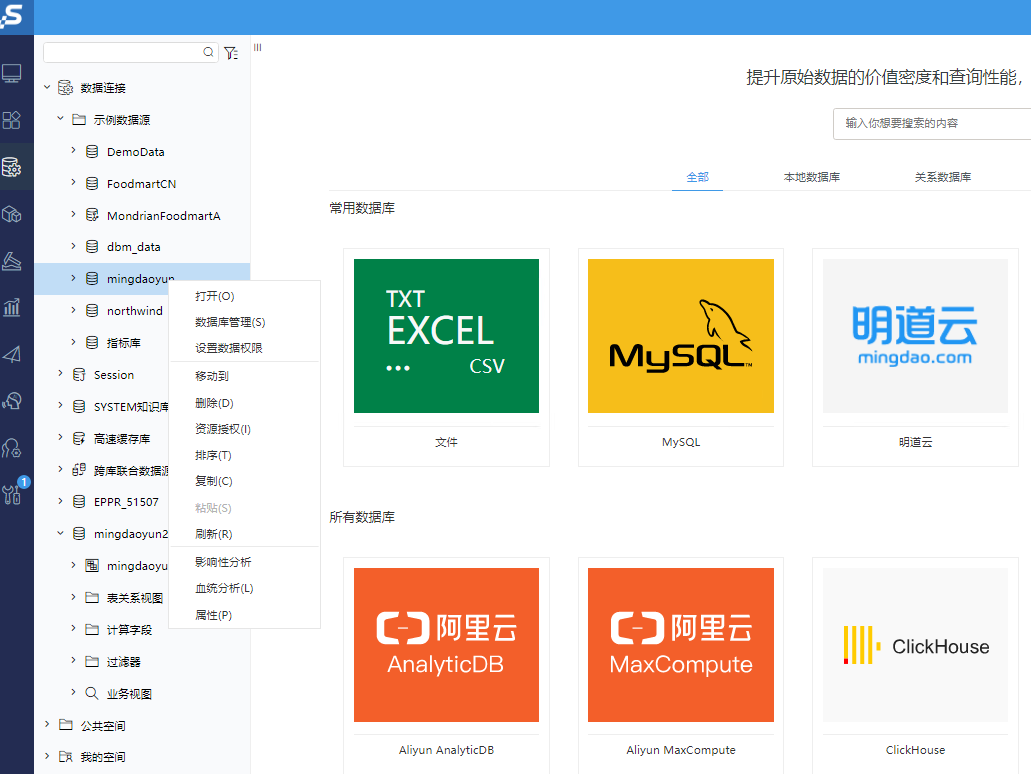The image size is (1031, 774).
Task: Select 设置数据权限 in the context menu
Action: pyautogui.click(x=244, y=348)
